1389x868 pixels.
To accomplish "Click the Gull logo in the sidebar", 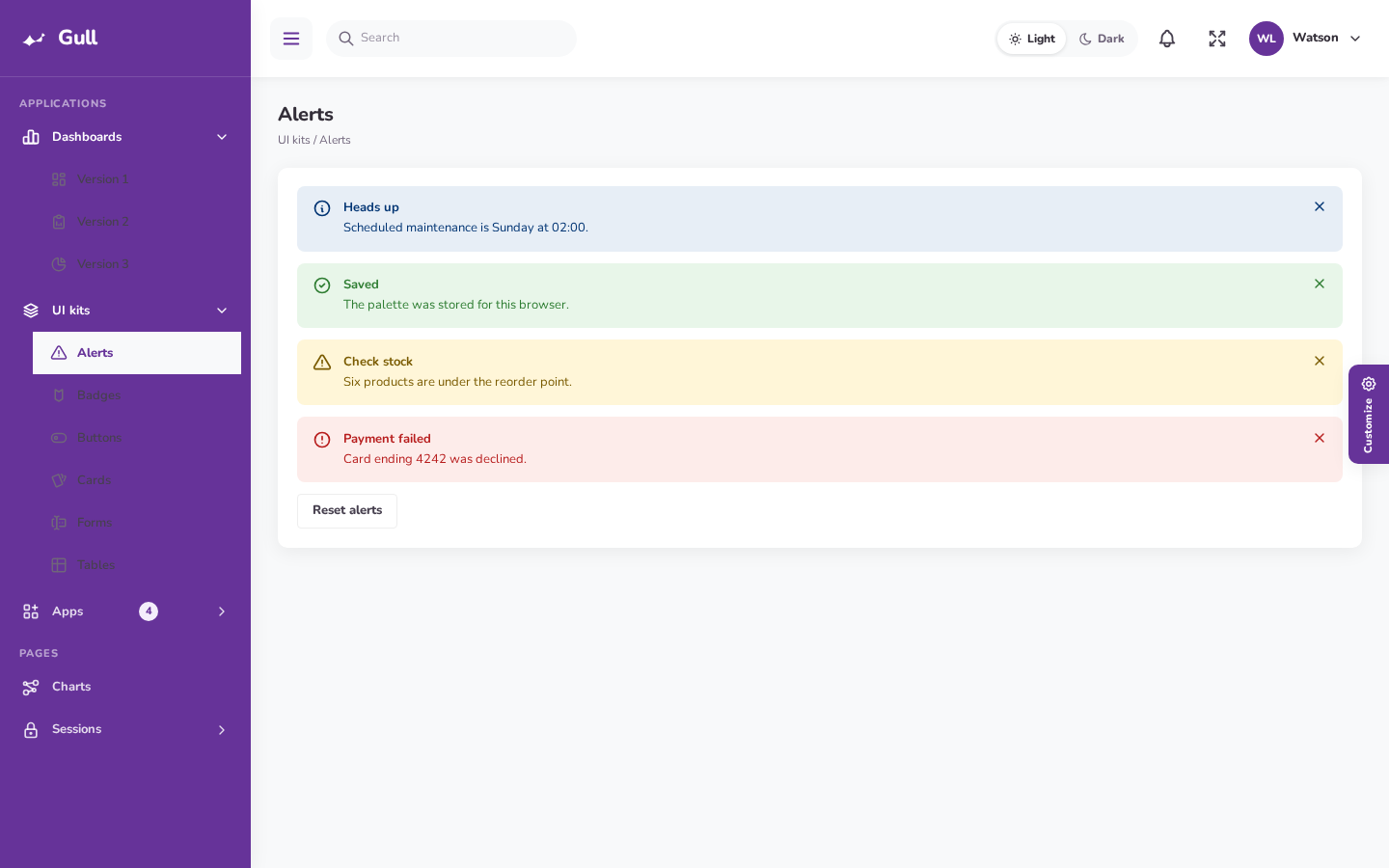I will pos(60,38).
